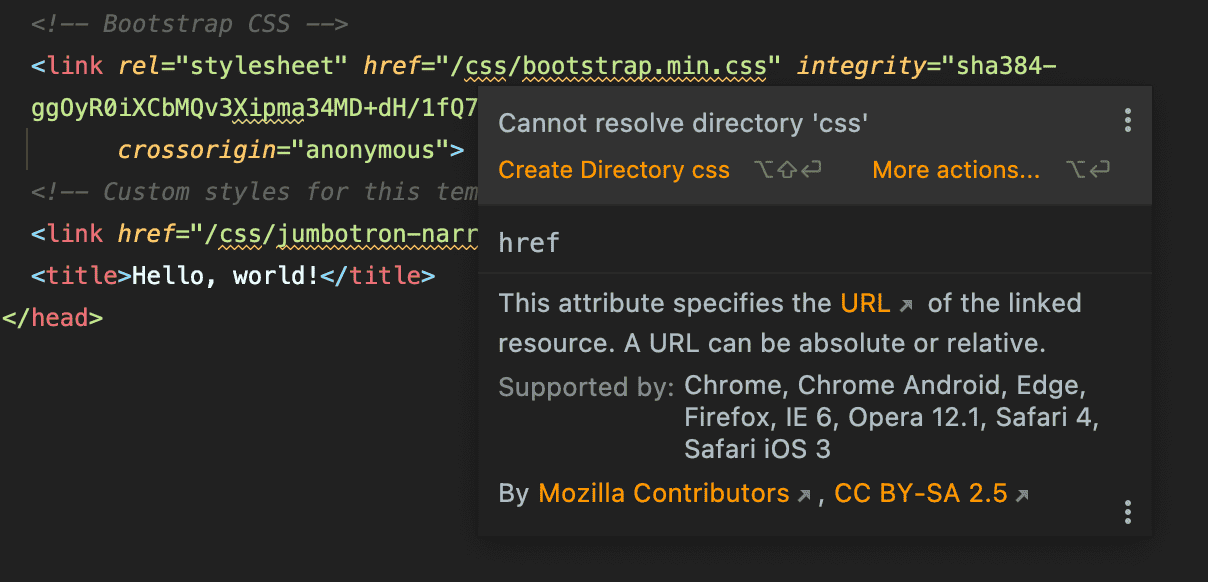Click the closing head tag

[52, 317]
